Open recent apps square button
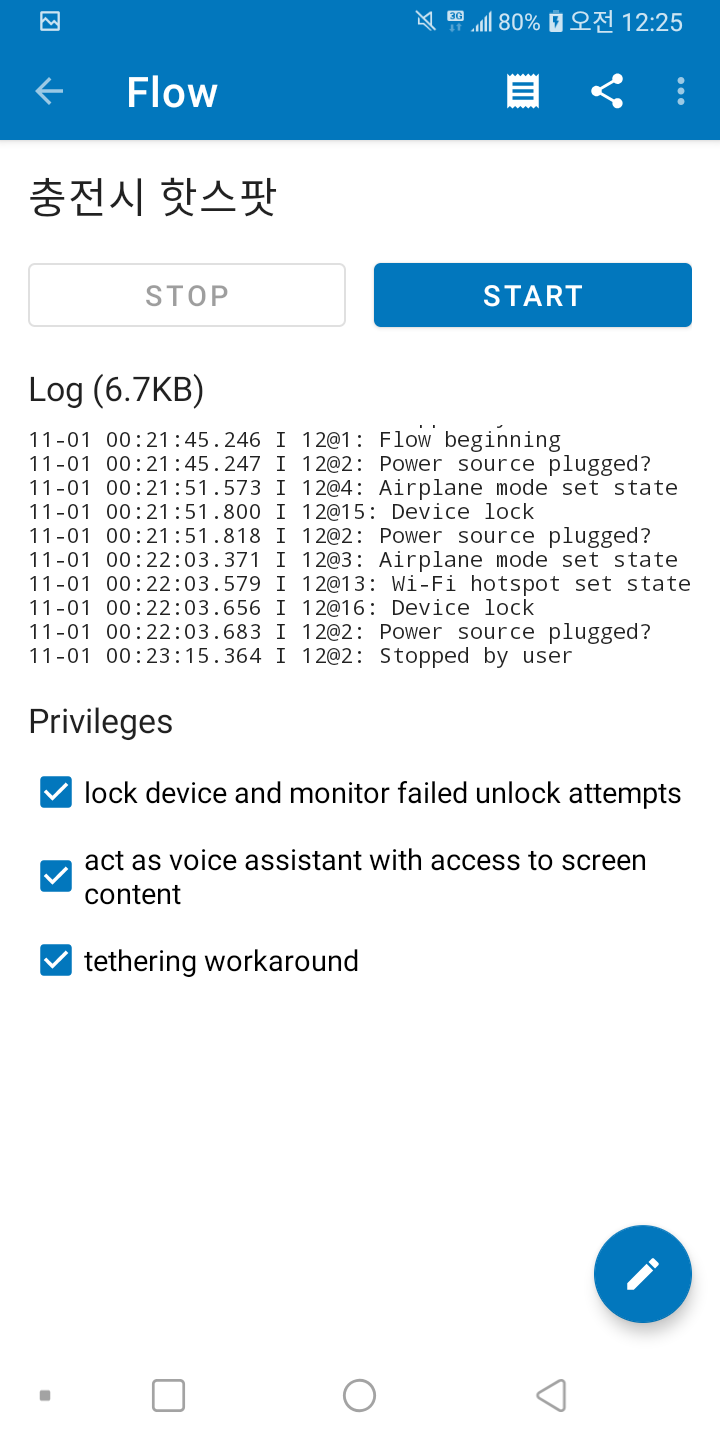Screen dimensions: 720x1440 168,1395
